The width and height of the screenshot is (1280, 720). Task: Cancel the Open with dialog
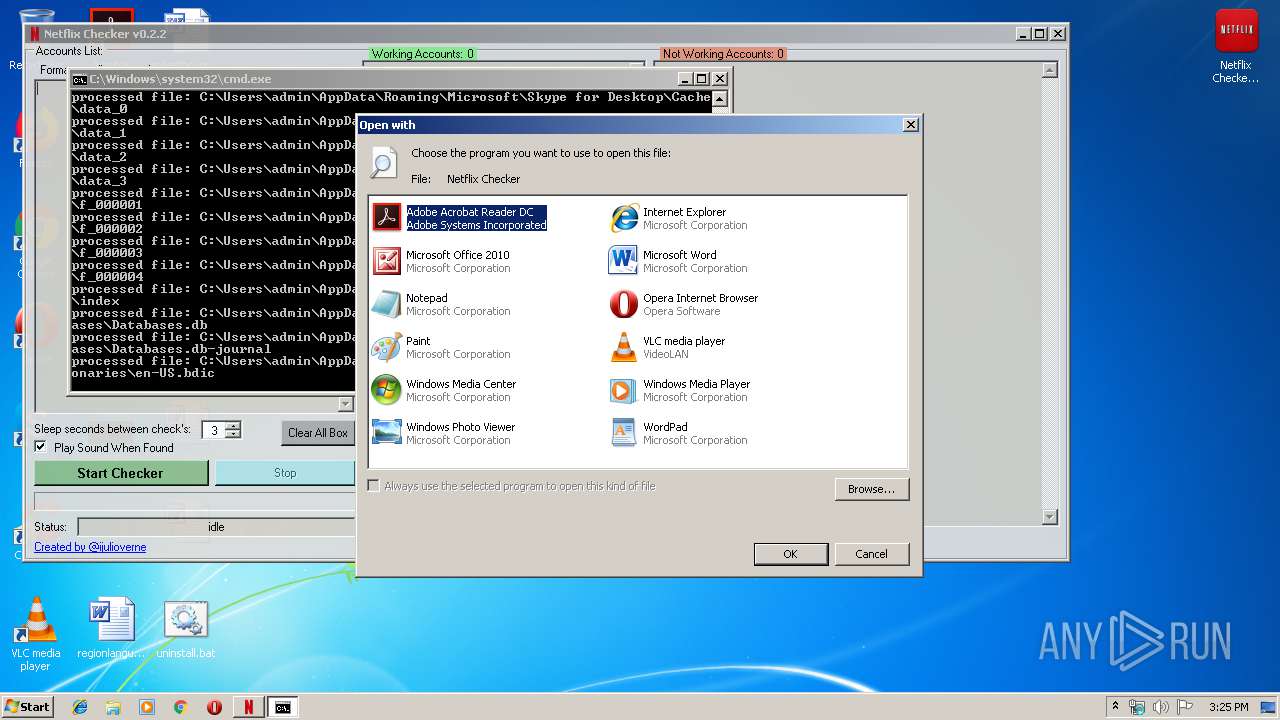871,554
